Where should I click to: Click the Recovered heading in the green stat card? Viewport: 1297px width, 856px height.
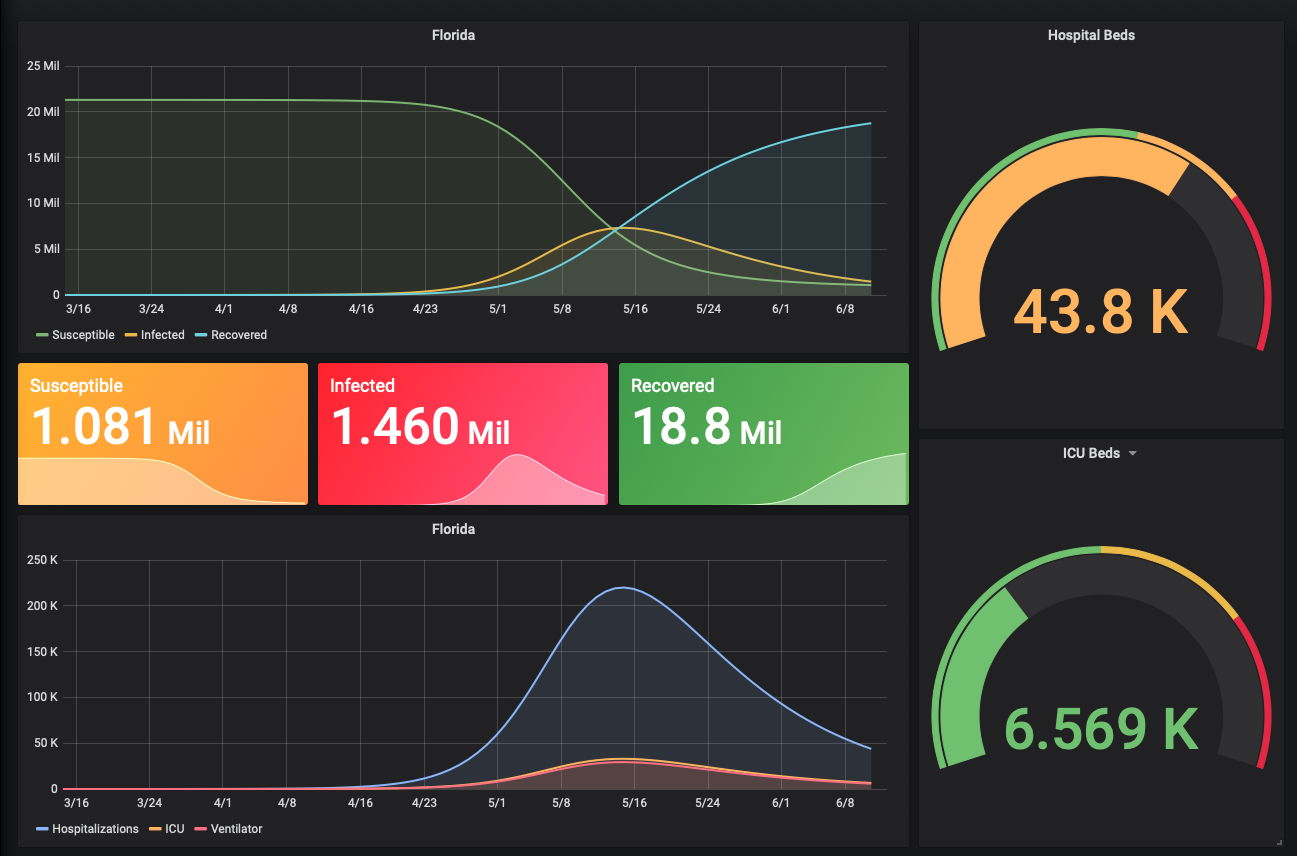coord(672,386)
